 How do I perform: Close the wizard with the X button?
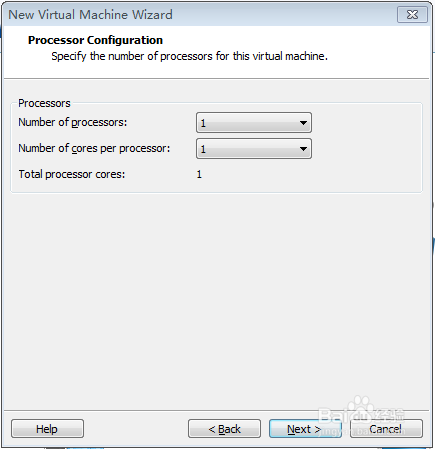(x=412, y=15)
